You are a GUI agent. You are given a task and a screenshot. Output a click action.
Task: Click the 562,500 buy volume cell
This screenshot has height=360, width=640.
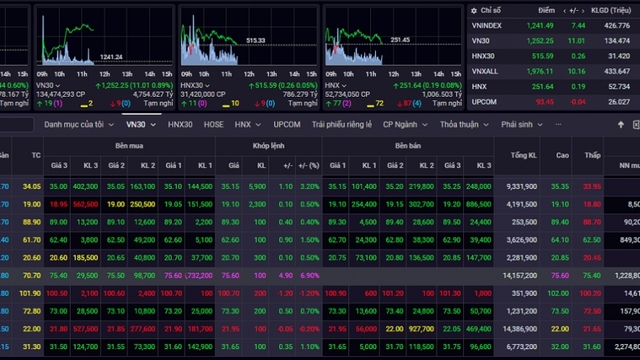coord(85,204)
